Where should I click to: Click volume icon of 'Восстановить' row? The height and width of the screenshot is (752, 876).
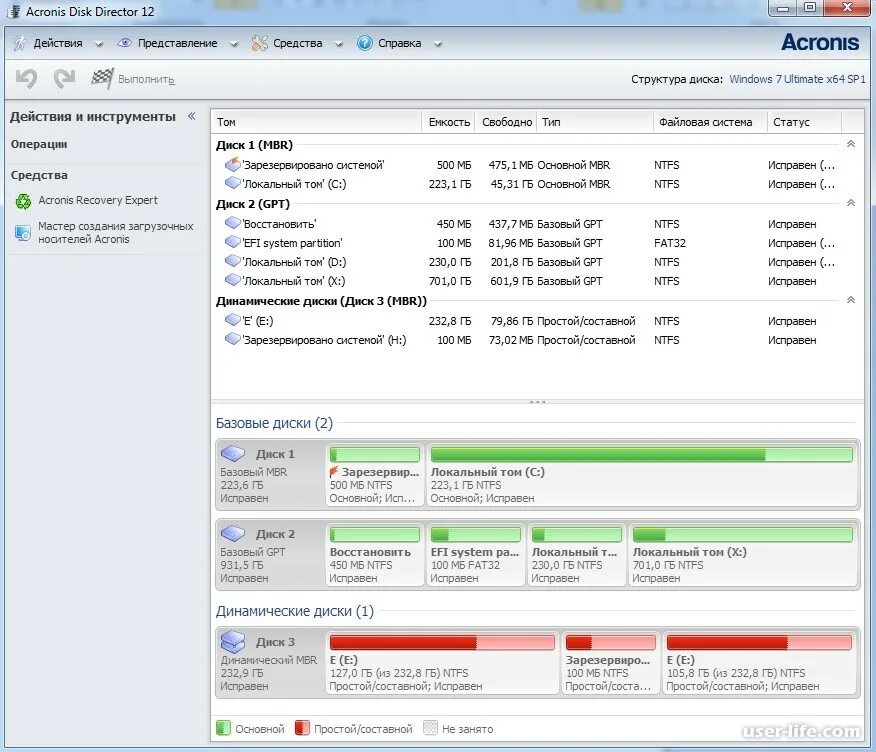tap(232, 223)
